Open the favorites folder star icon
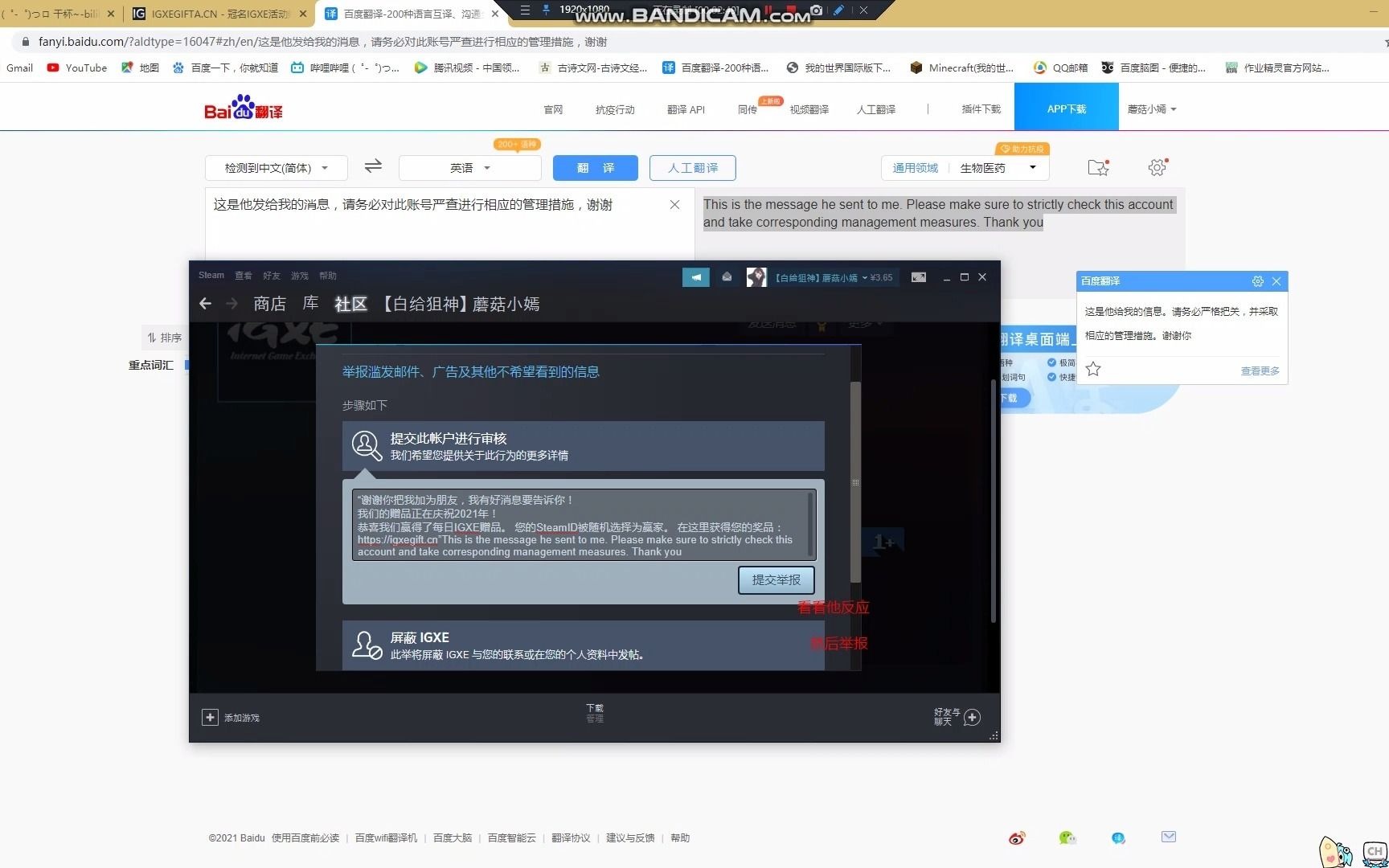The height and width of the screenshot is (868, 1389). pyautogui.click(x=1098, y=167)
